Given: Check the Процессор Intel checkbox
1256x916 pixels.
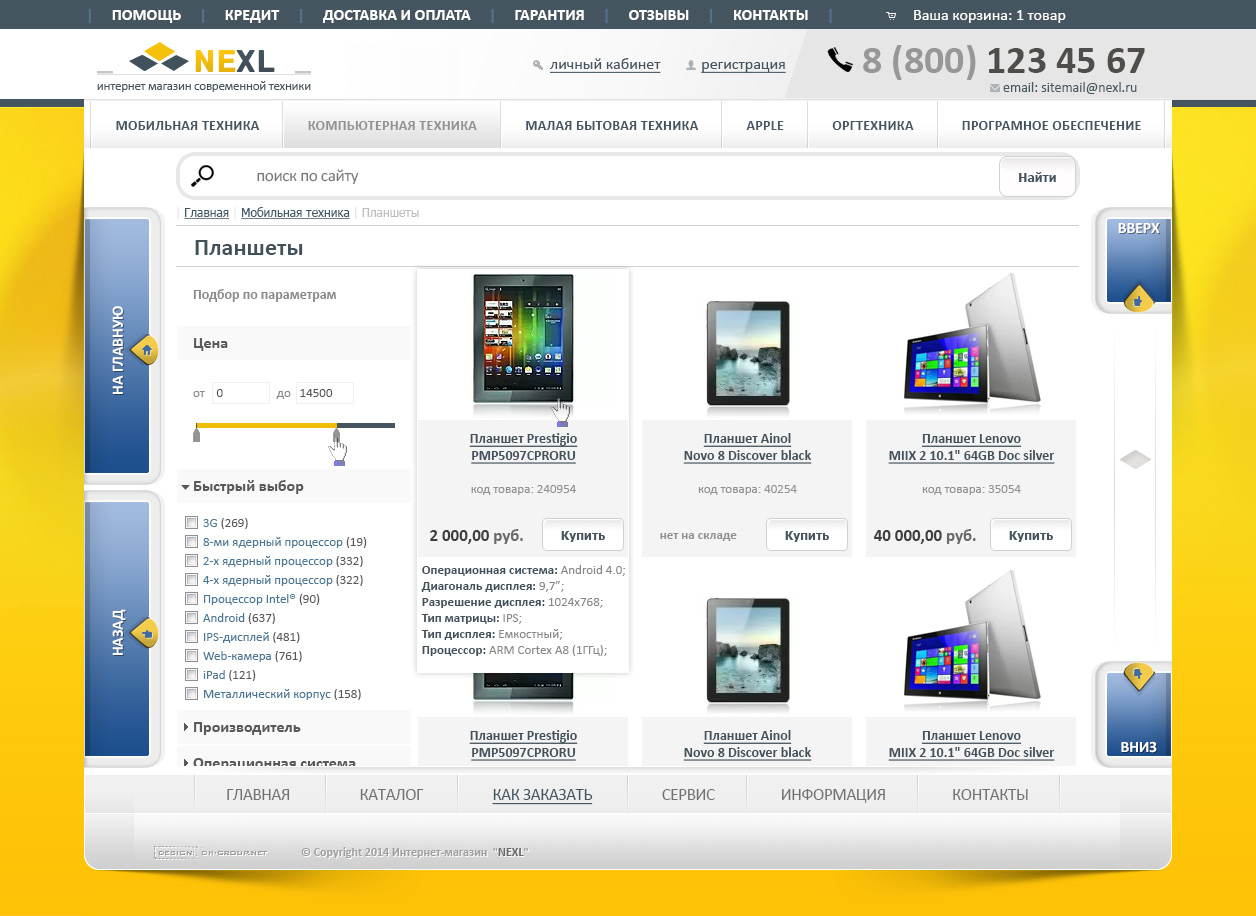Looking at the screenshot, I should pyautogui.click(x=191, y=598).
